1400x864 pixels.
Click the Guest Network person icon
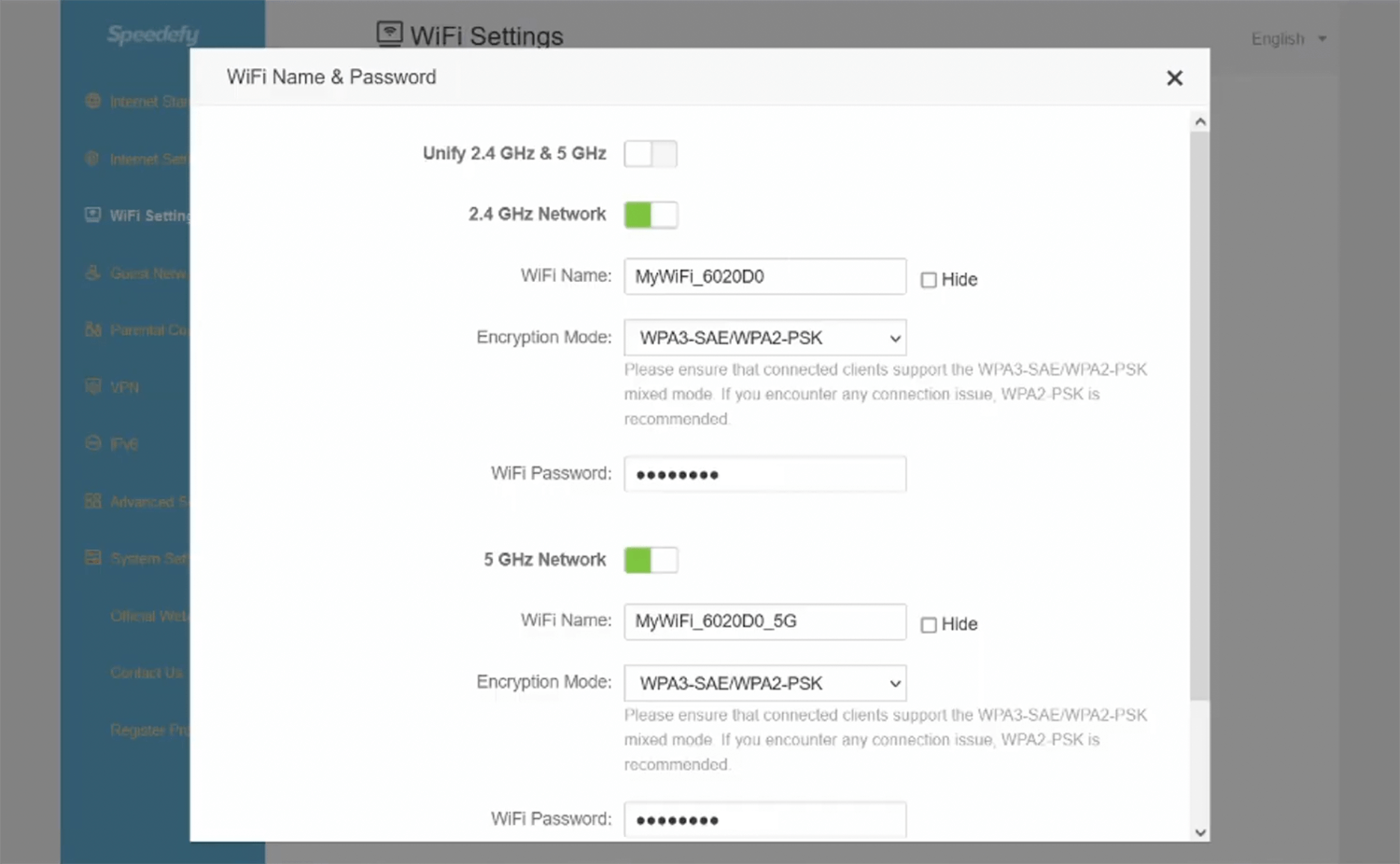pos(92,272)
